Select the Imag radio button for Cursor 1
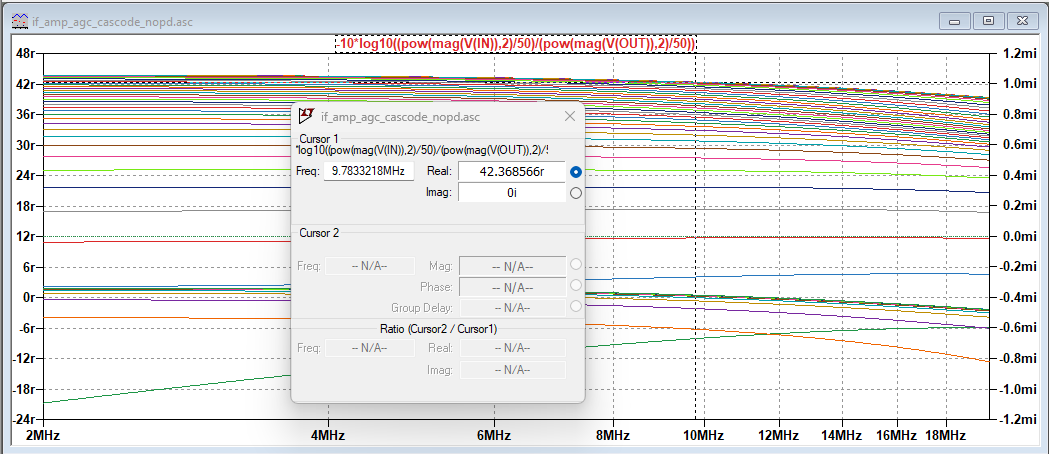This screenshot has width=1049, height=454. 575,193
